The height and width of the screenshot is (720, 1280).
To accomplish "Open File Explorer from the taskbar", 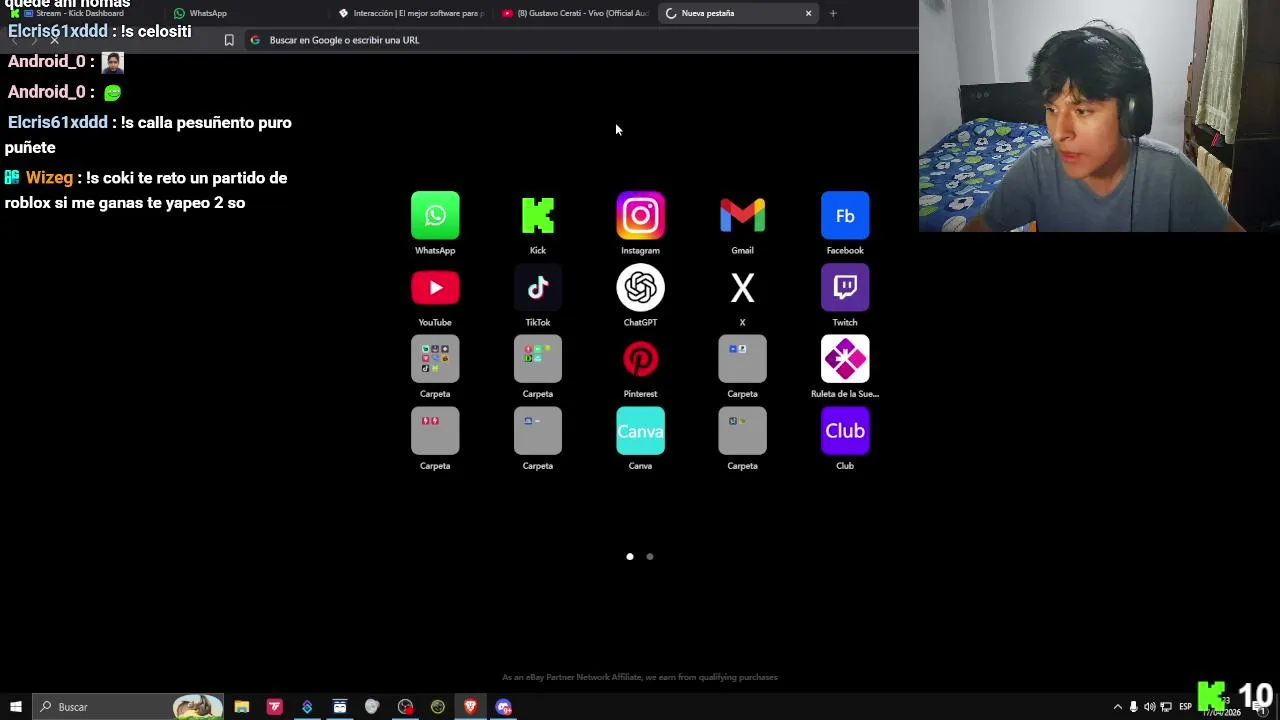I will coord(242,707).
